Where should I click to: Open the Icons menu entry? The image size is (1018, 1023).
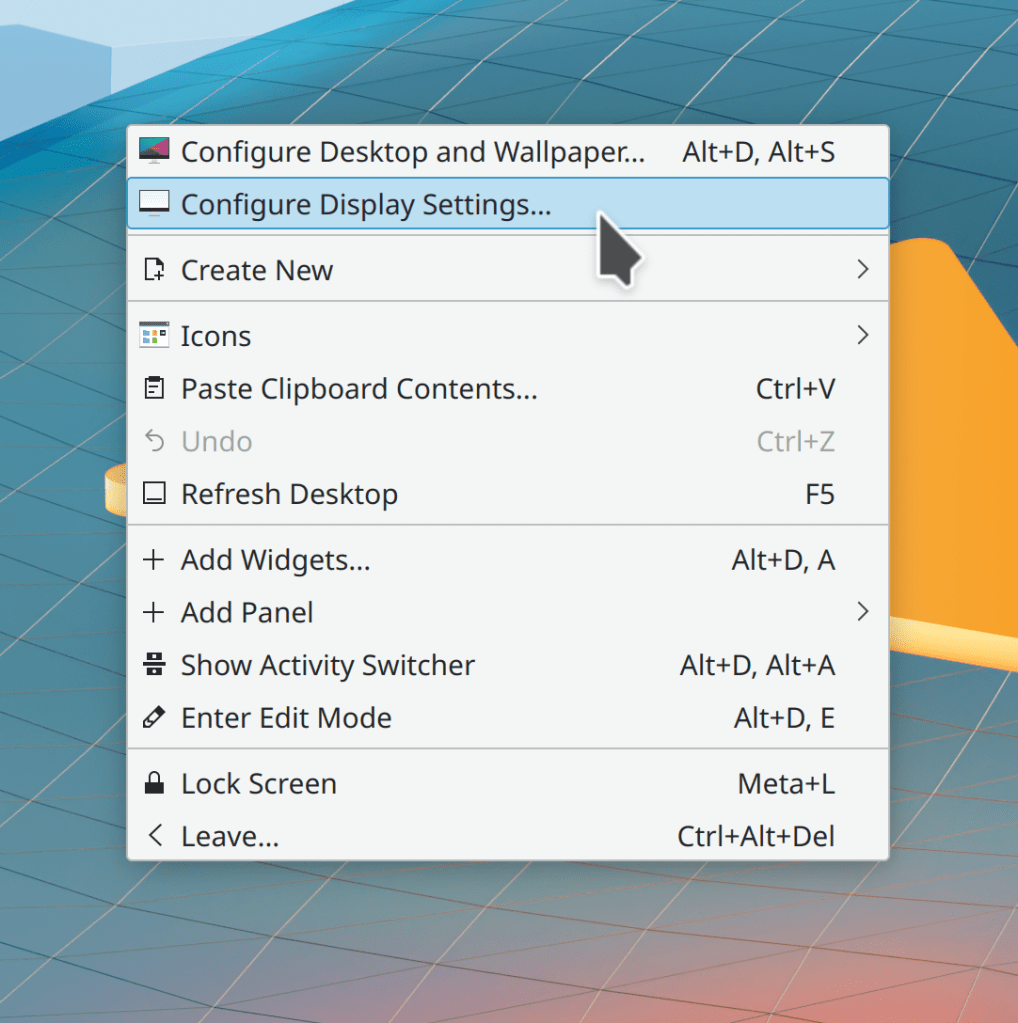click(216, 336)
